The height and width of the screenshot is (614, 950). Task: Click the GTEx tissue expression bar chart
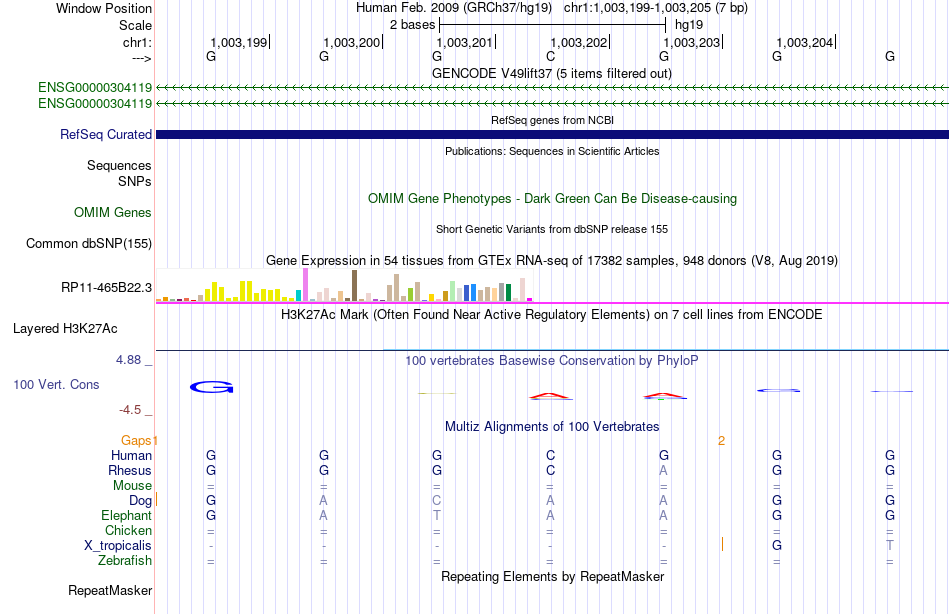pos(344,285)
